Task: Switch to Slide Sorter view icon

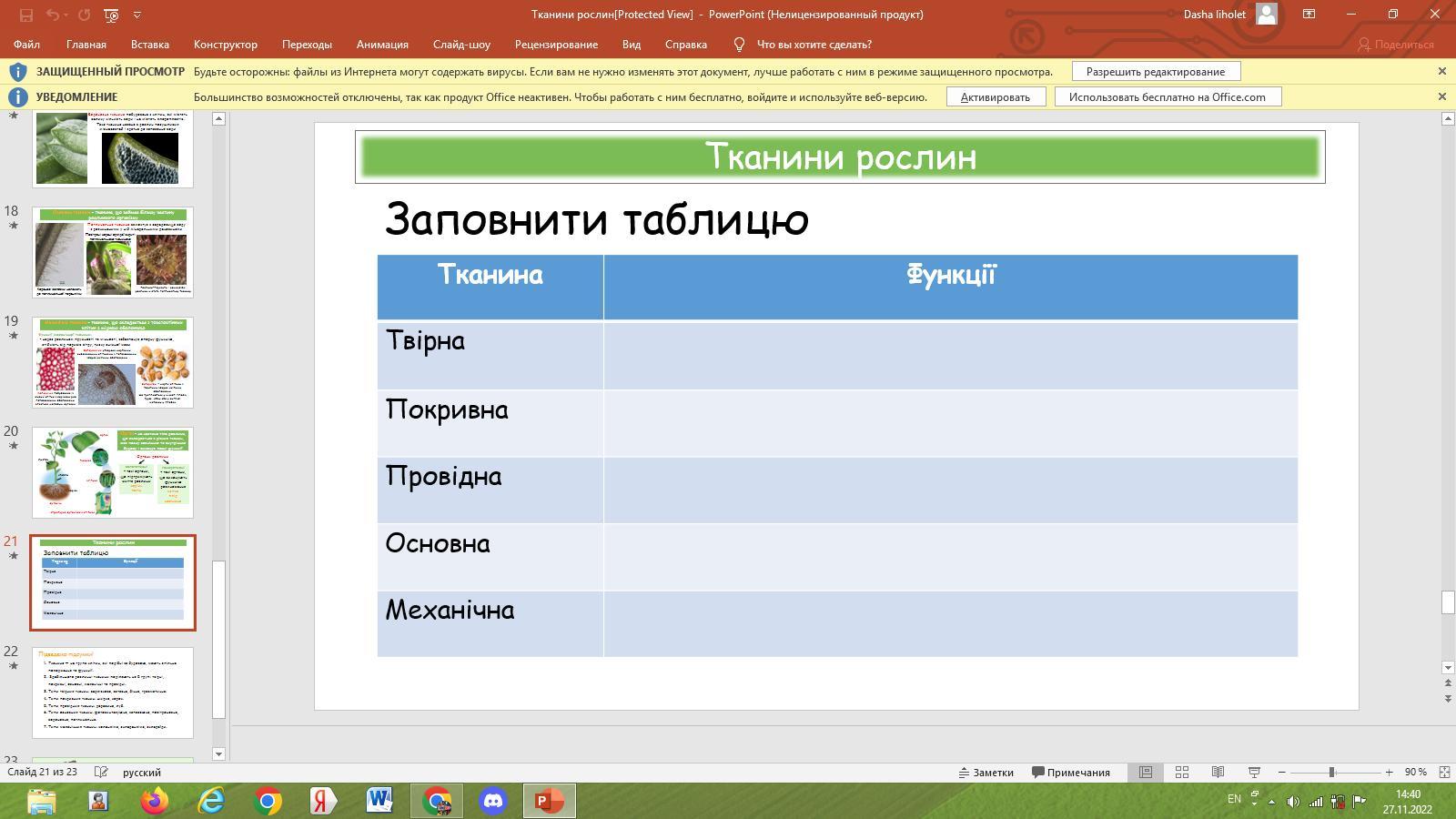Action: click(x=1182, y=772)
